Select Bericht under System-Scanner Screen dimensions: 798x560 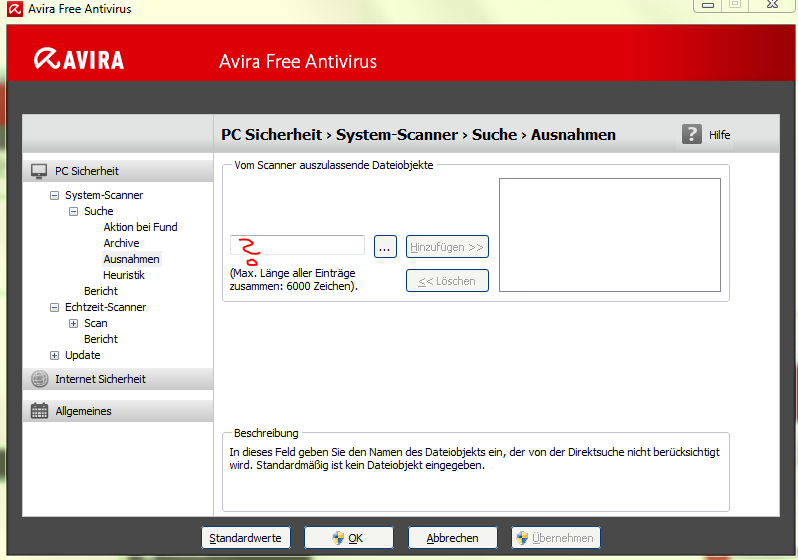[x=101, y=291]
